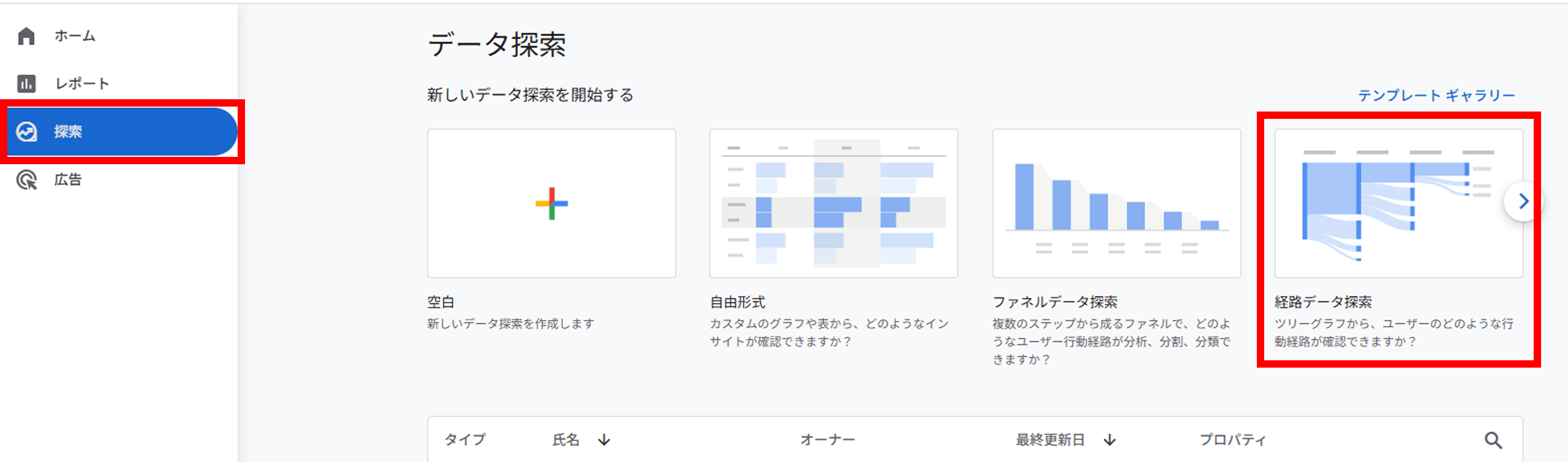Click 新しいデータ探索を開始する subheading
This screenshot has width=1568, height=462.
(530, 95)
